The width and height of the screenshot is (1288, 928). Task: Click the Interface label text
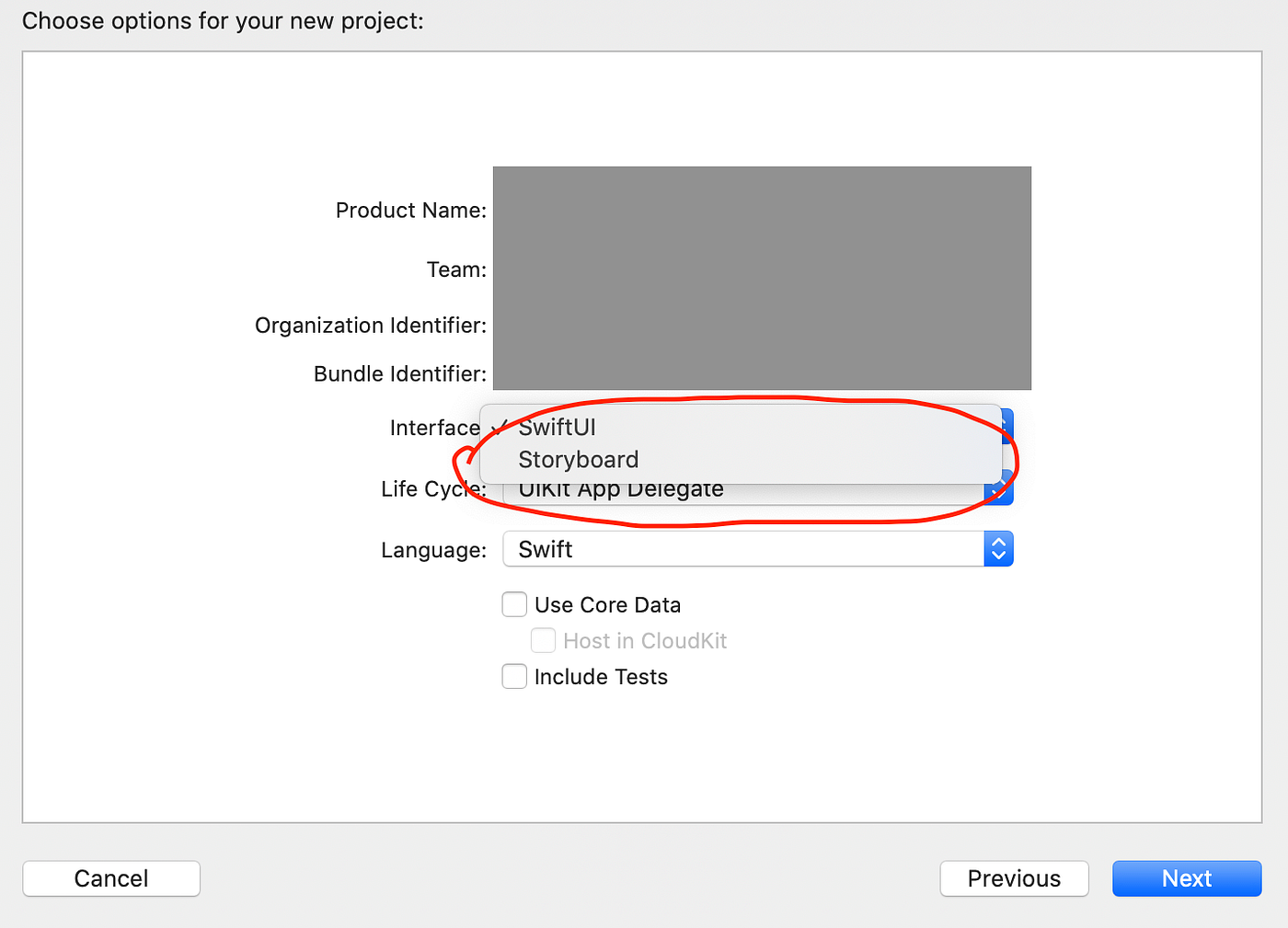(x=434, y=428)
